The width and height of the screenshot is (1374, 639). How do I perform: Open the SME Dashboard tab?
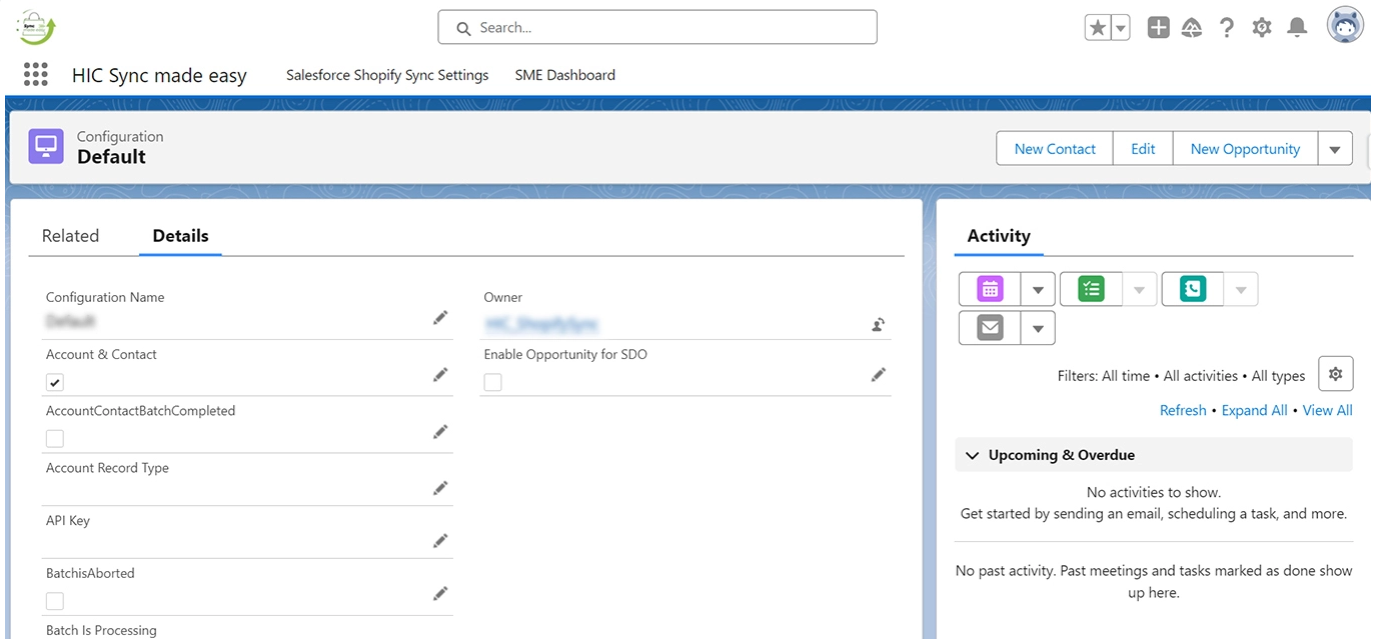(565, 75)
